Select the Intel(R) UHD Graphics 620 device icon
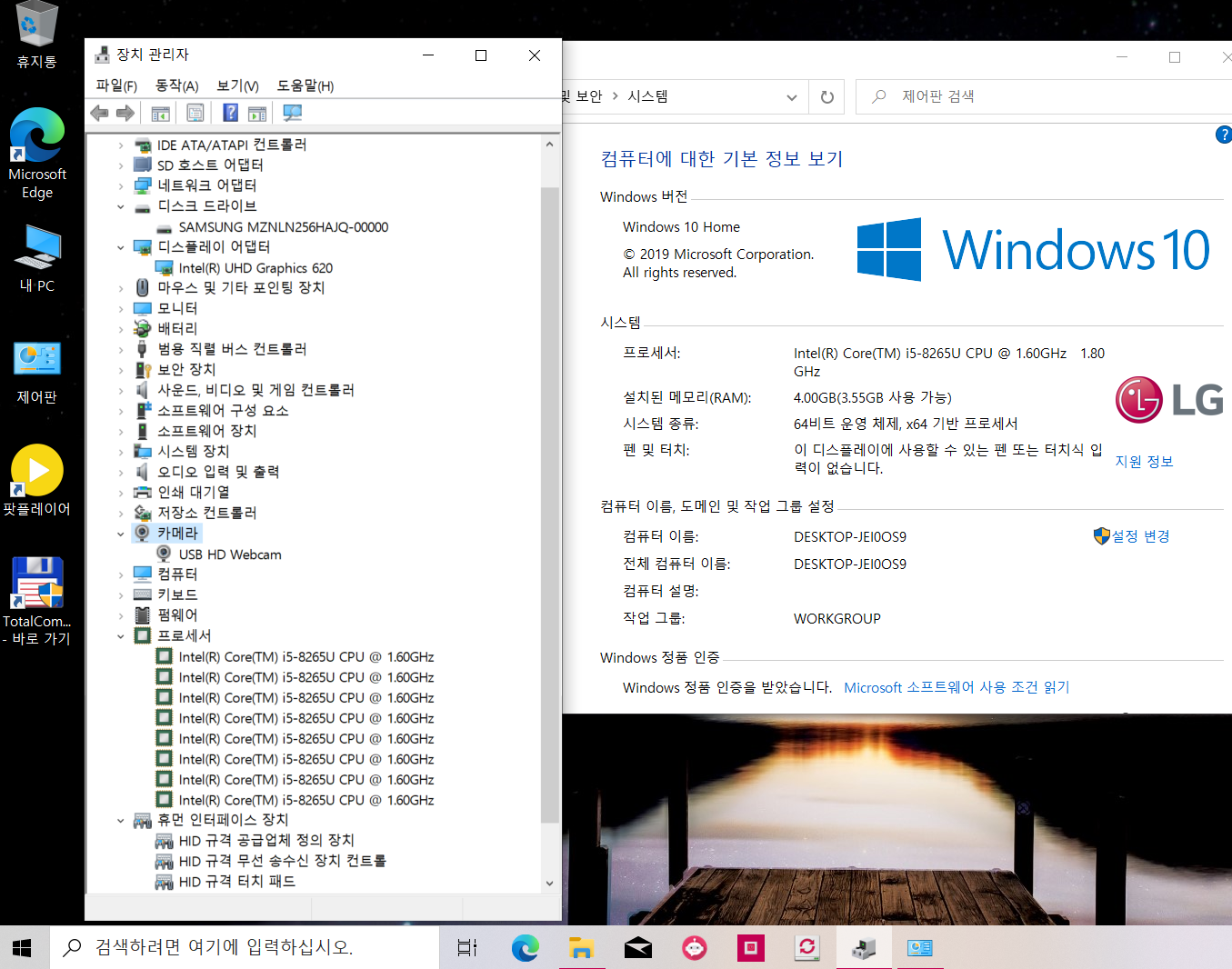1232x969 pixels. (165, 268)
